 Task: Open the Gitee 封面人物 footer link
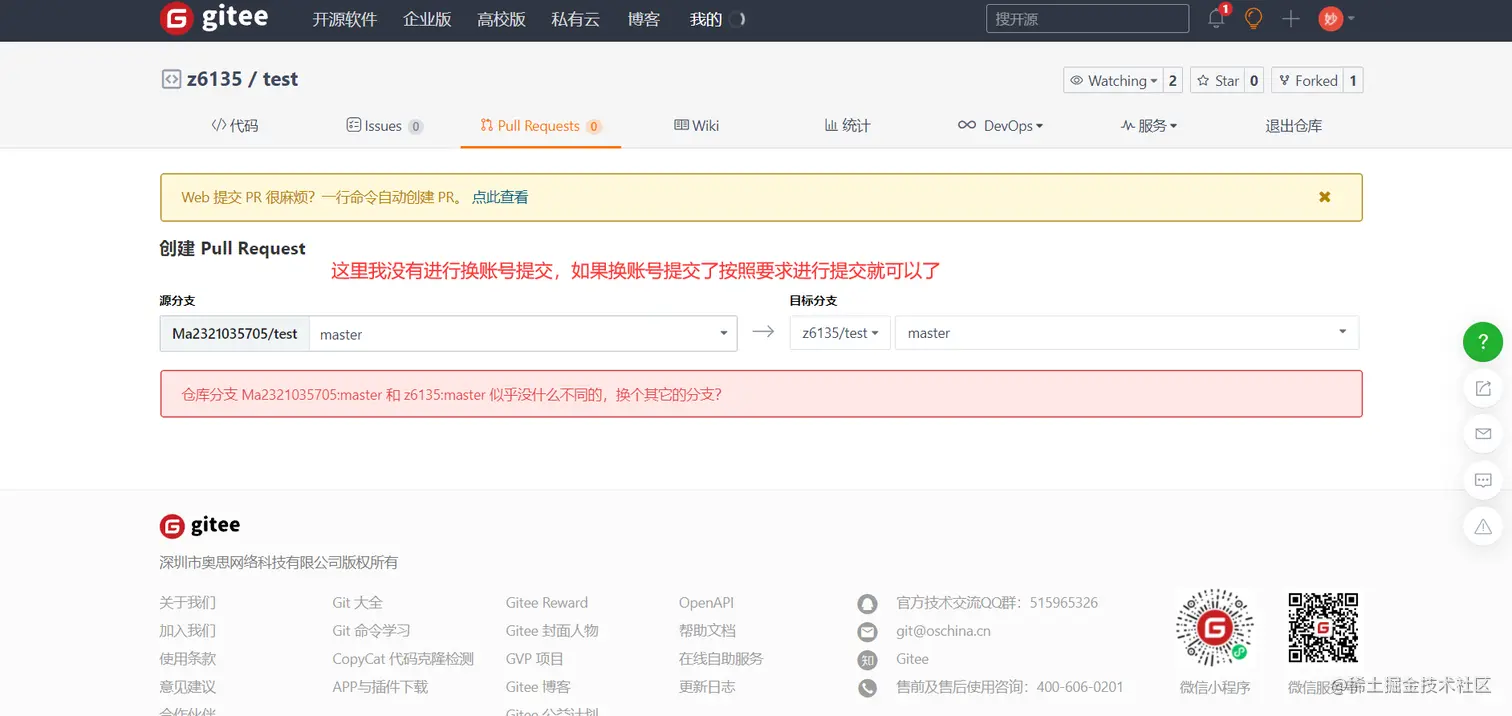[552, 631]
